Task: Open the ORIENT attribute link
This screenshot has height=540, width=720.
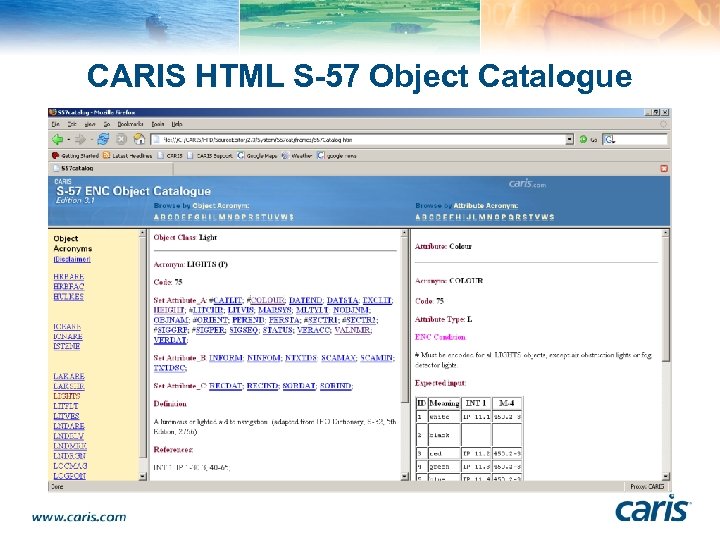Action: click(x=213, y=320)
